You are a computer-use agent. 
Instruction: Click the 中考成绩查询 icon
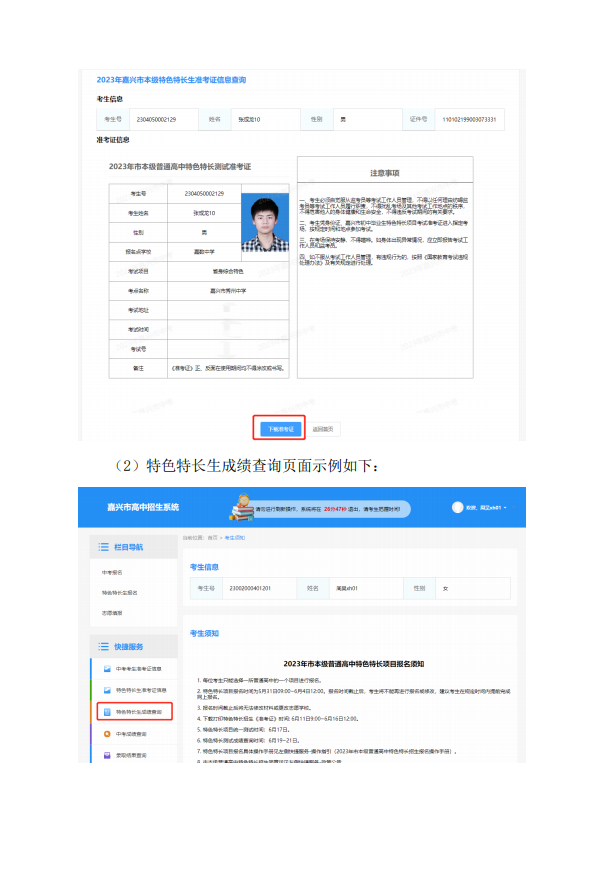pos(106,734)
